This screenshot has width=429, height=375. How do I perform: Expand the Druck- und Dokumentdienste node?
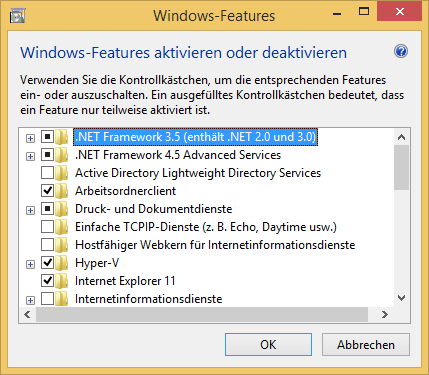coord(30,210)
